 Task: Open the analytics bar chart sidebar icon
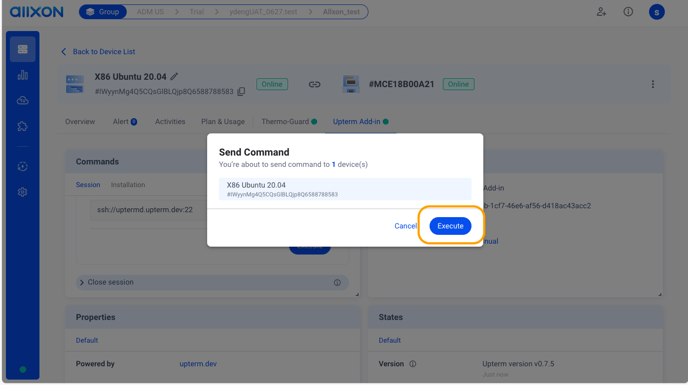click(23, 75)
